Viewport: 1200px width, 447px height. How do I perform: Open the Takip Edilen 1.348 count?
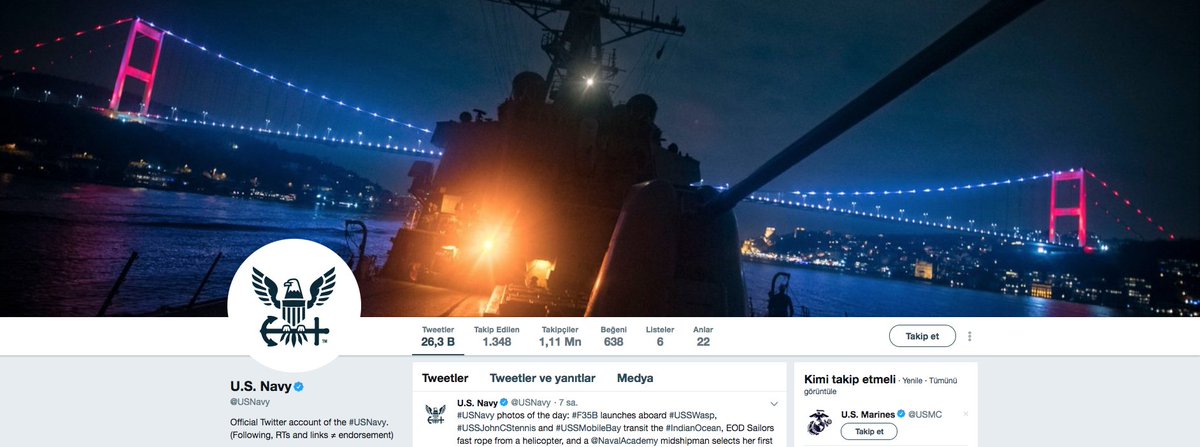(x=496, y=336)
